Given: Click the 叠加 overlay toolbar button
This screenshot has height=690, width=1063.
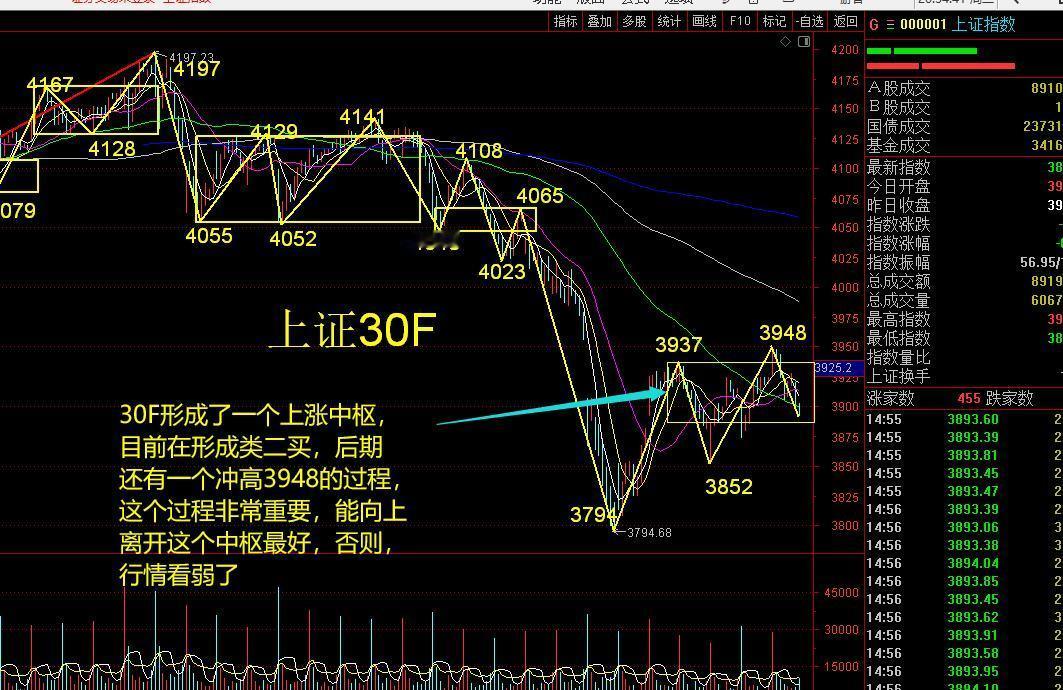Looking at the screenshot, I should click(x=600, y=22).
